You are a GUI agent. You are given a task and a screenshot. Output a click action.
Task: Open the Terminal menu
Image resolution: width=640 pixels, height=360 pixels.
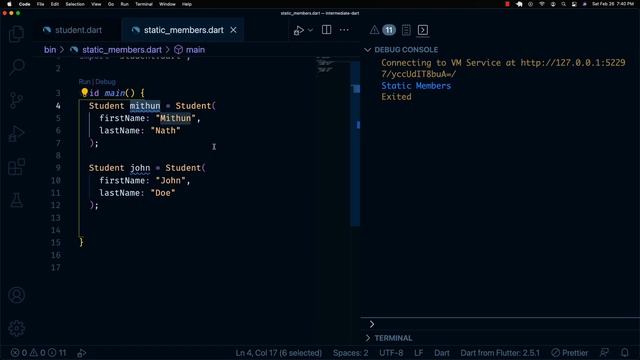(144, 4)
